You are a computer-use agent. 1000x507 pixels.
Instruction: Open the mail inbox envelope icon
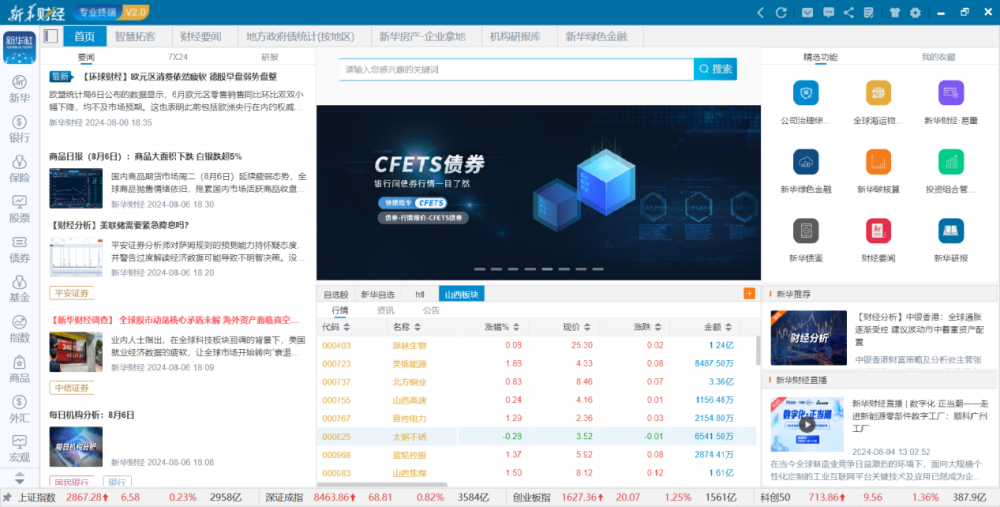[x=807, y=12]
